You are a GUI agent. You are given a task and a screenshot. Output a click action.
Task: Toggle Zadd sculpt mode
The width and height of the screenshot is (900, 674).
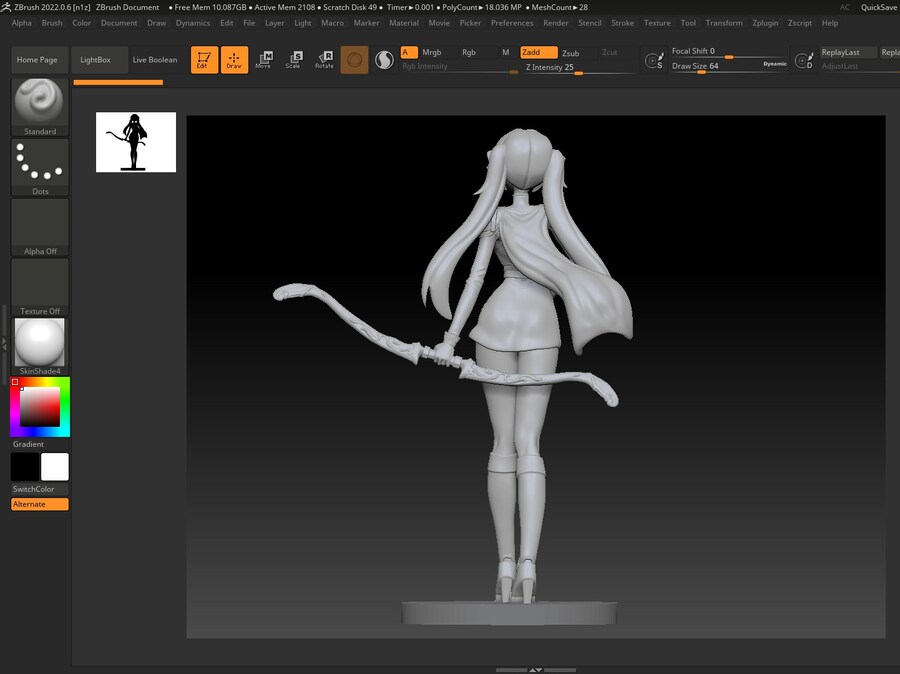tap(538, 52)
